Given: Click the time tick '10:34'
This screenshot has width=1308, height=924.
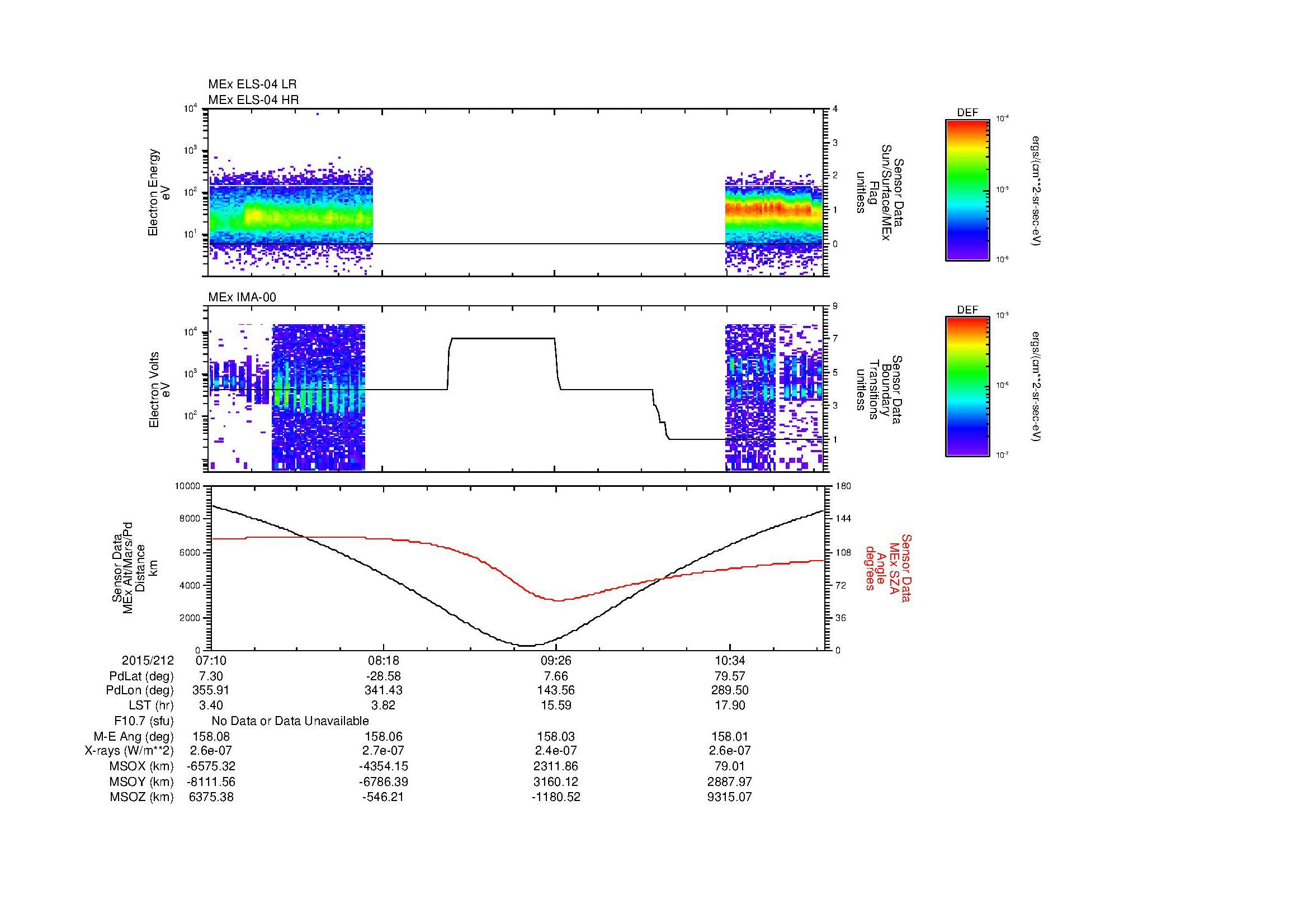Looking at the screenshot, I should pyautogui.click(x=729, y=660).
